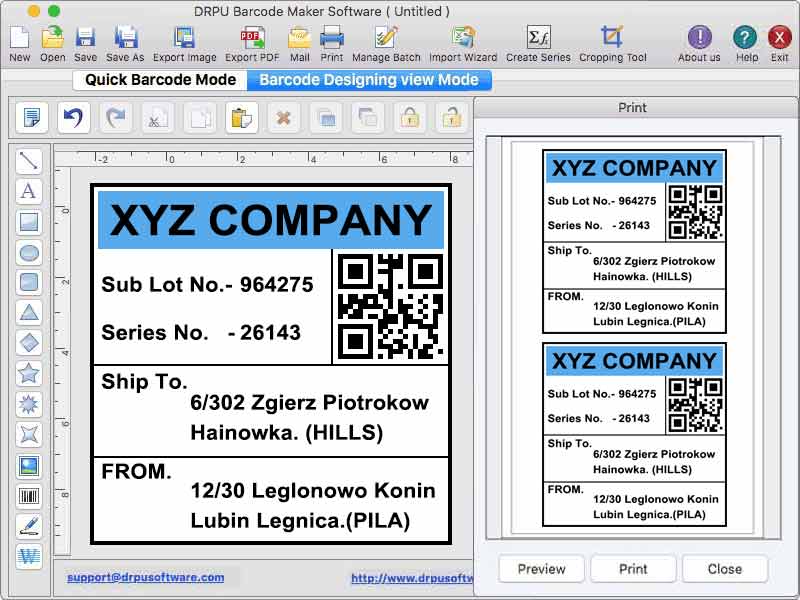The width and height of the screenshot is (800, 600).
Task: Open the support@drpusoftware.com email link
Action: (x=145, y=577)
